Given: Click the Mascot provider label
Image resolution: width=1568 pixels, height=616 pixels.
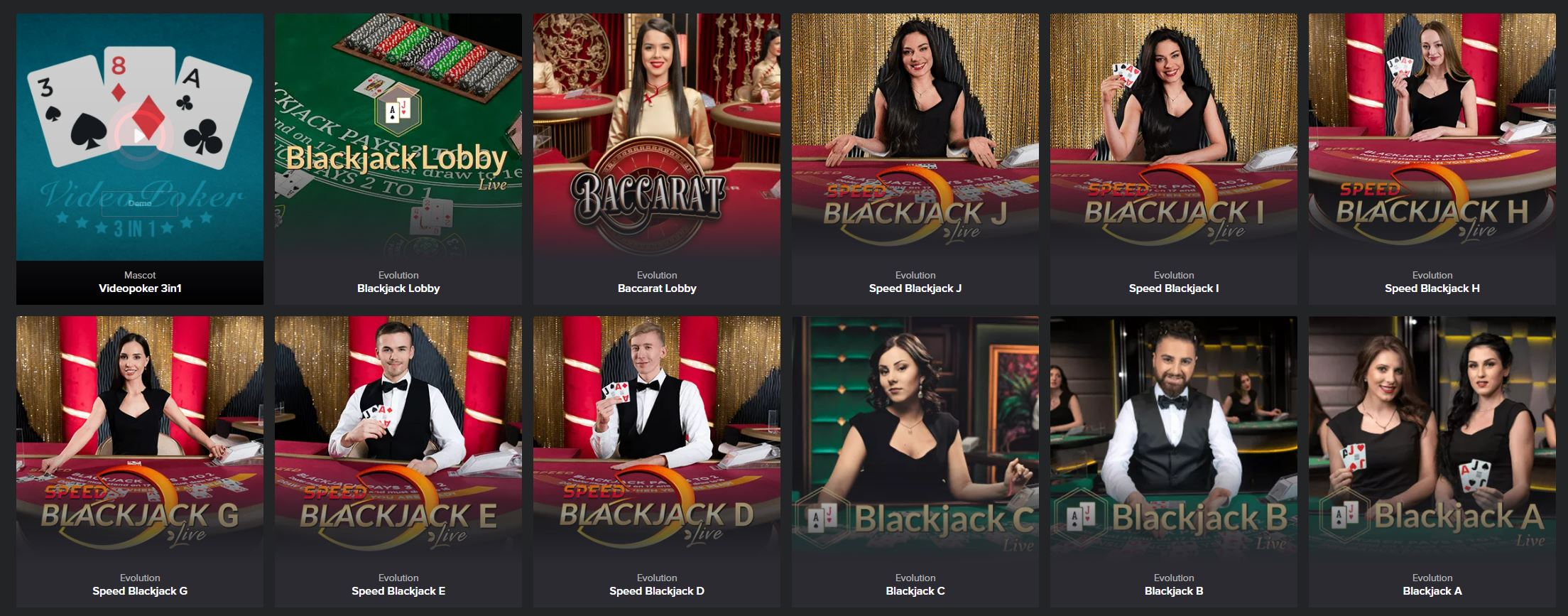Looking at the screenshot, I should pyautogui.click(x=140, y=275).
